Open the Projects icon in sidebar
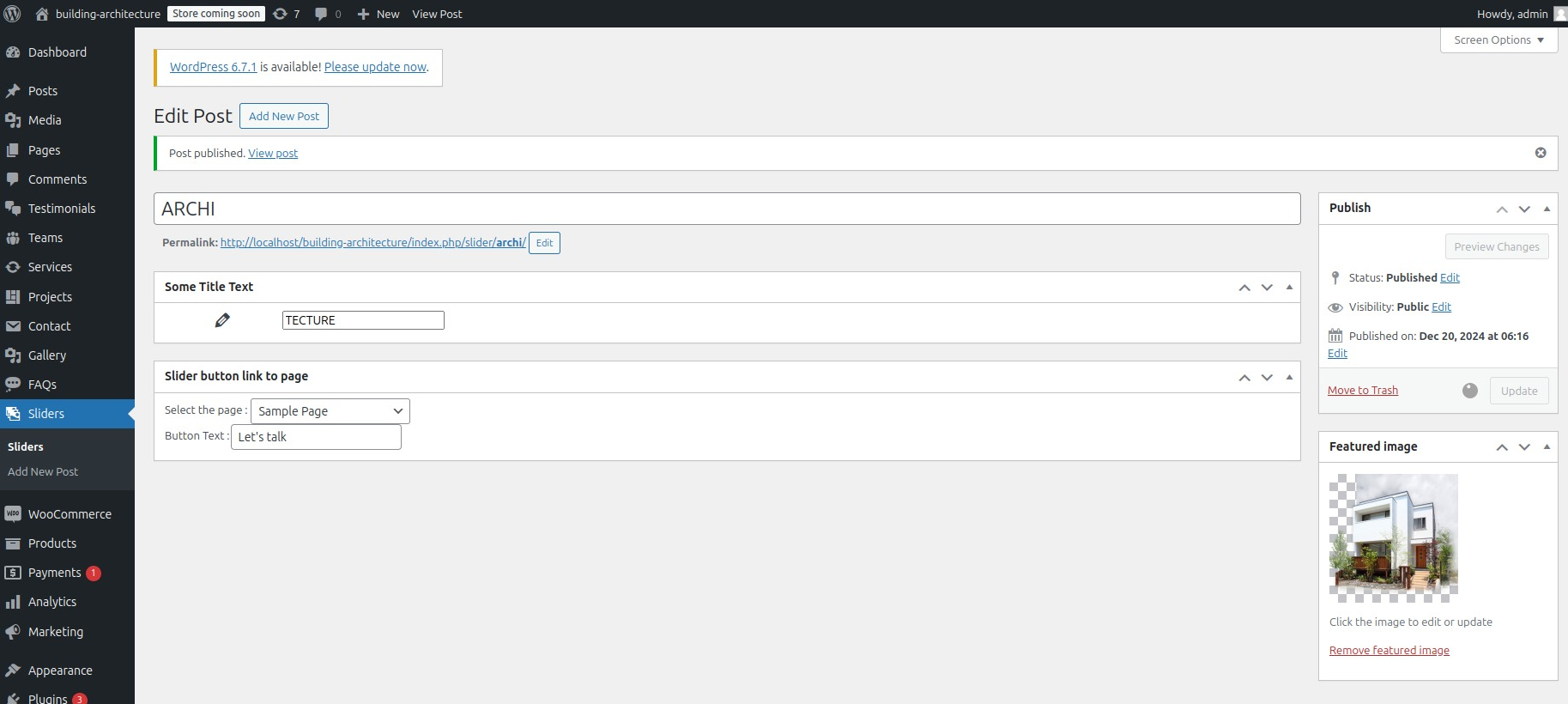The image size is (1568, 704). click(x=13, y=297)
